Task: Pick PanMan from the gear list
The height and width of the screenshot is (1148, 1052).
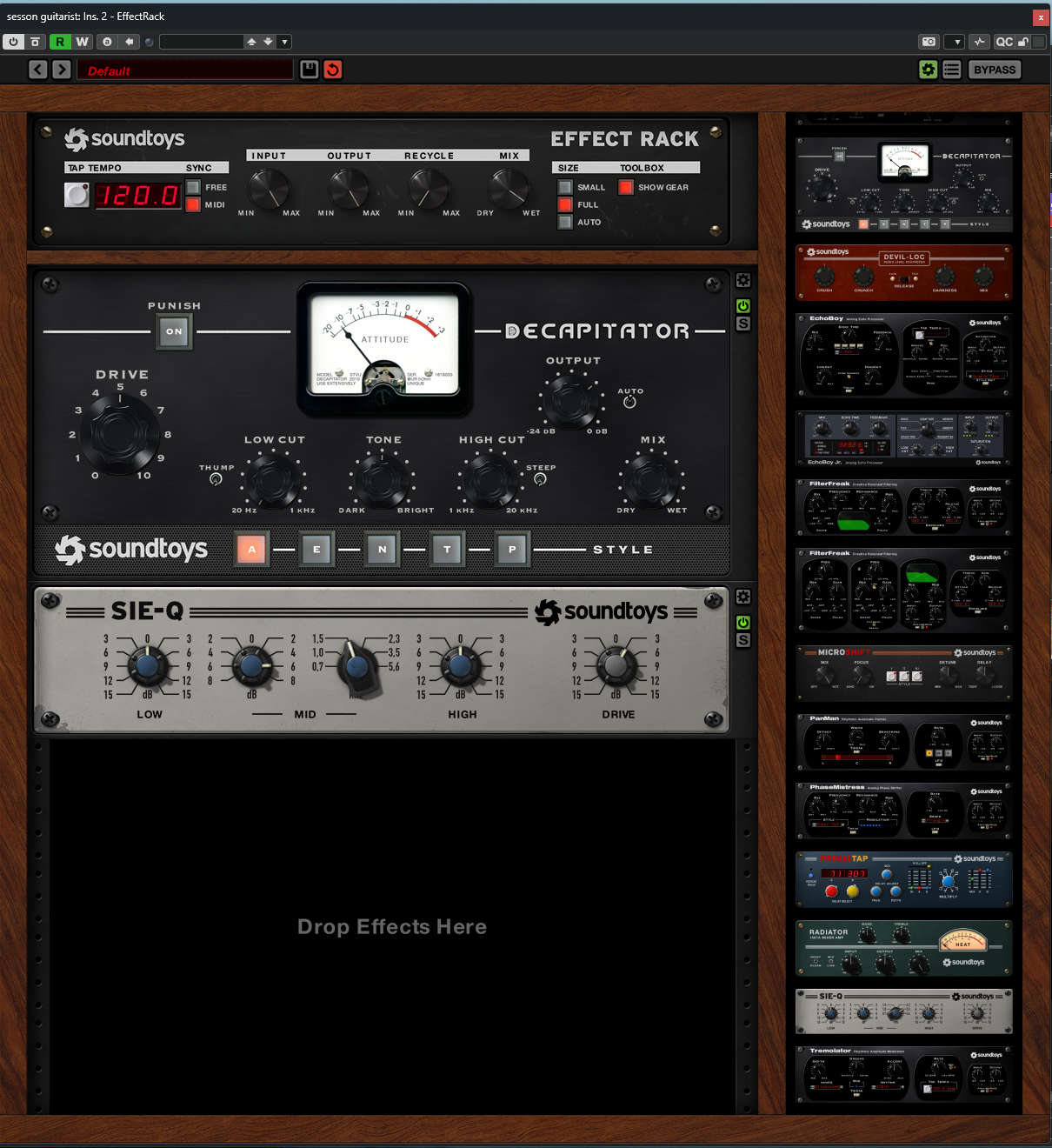Action: point(904,742)
